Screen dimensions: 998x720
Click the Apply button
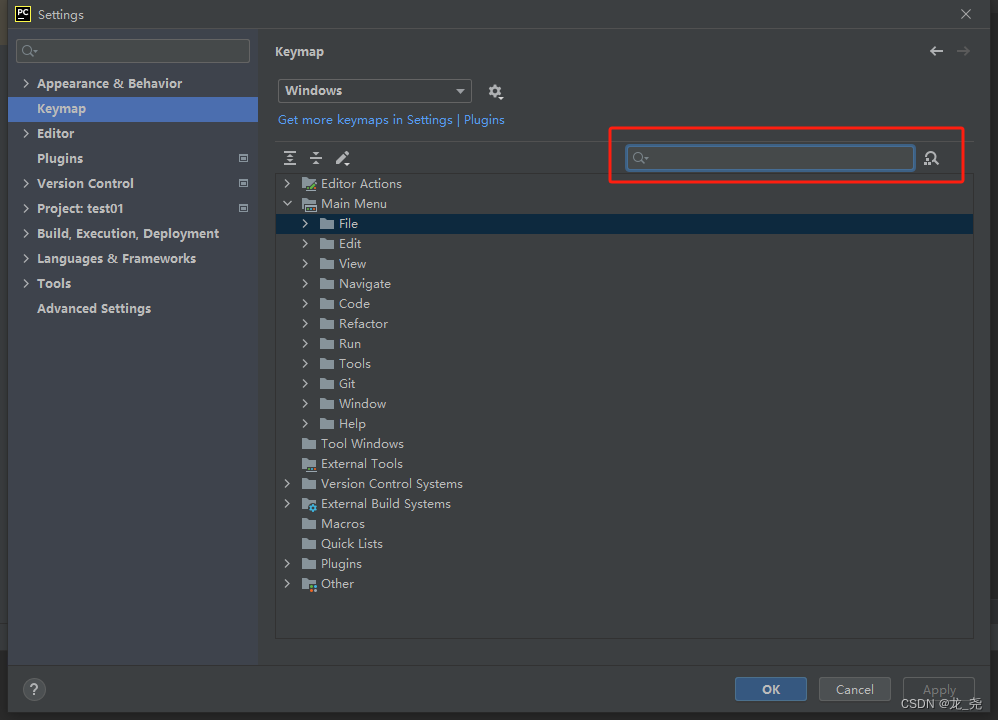pos(939,689)
